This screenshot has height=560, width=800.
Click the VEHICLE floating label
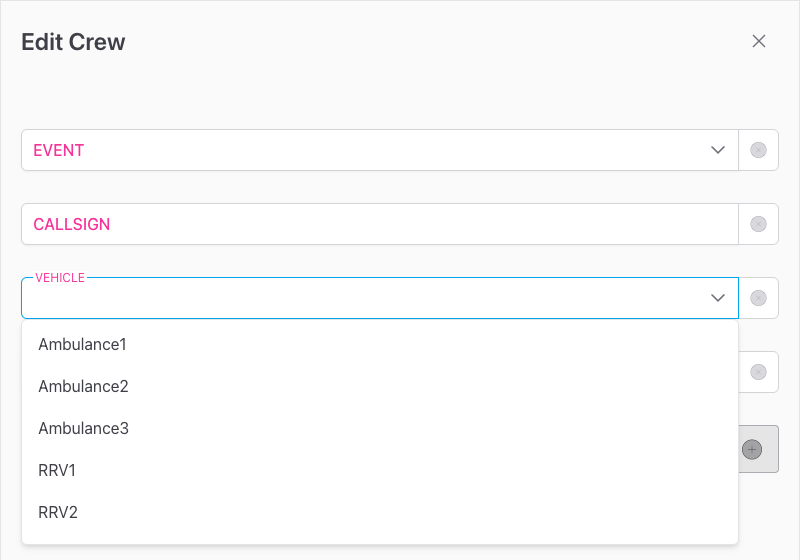(x=60, y=278)
